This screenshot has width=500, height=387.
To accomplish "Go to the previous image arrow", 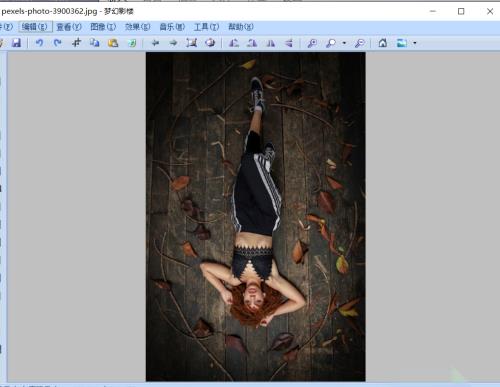I will 155,43.
